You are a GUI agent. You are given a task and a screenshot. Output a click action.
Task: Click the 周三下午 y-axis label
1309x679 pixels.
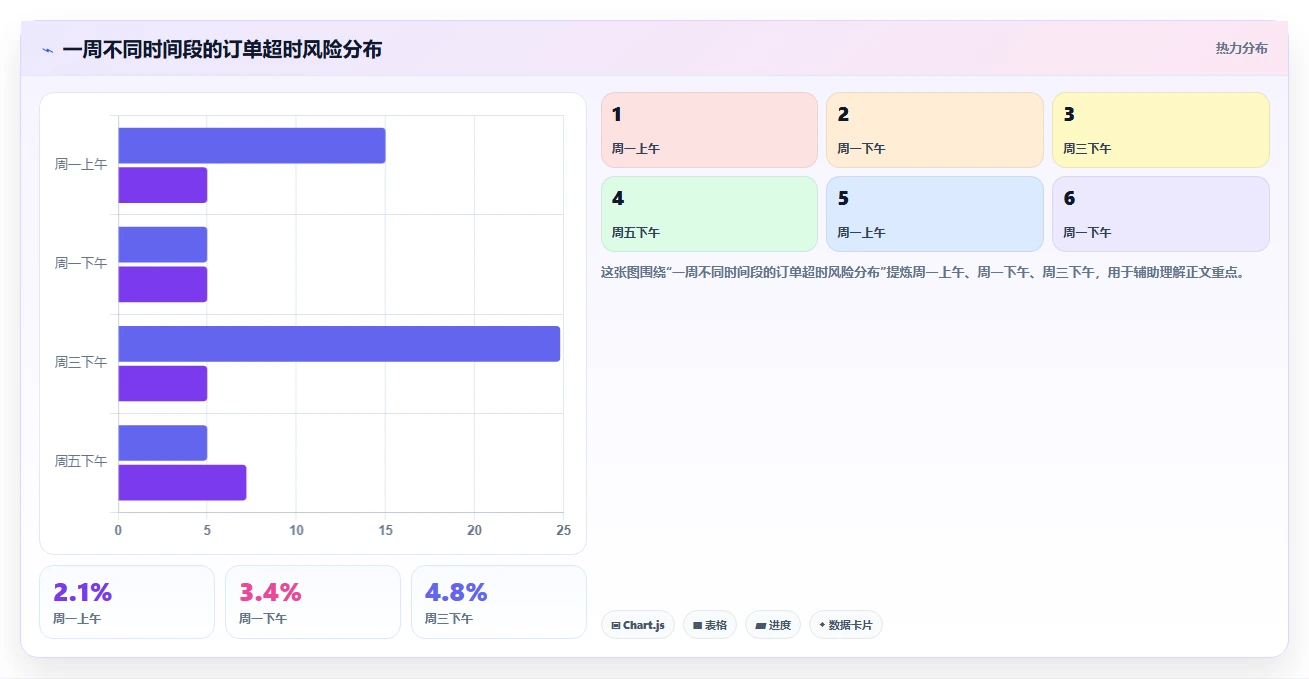point(81,363)
